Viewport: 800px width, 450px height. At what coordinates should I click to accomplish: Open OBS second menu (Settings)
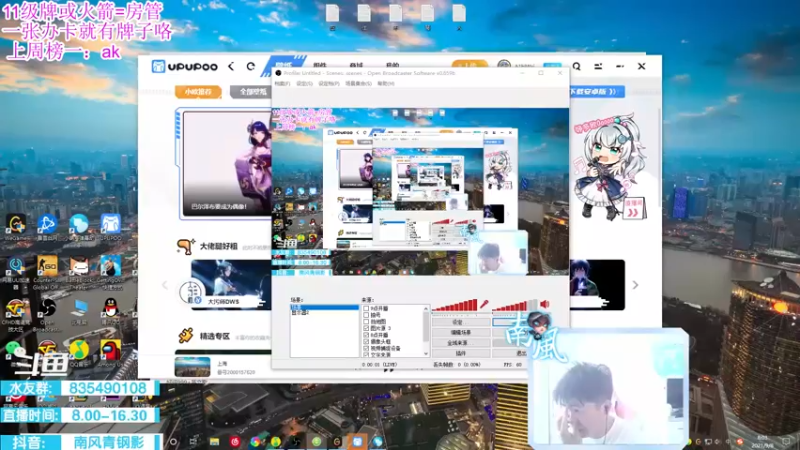pyautogui.click(x=304, y=84)
